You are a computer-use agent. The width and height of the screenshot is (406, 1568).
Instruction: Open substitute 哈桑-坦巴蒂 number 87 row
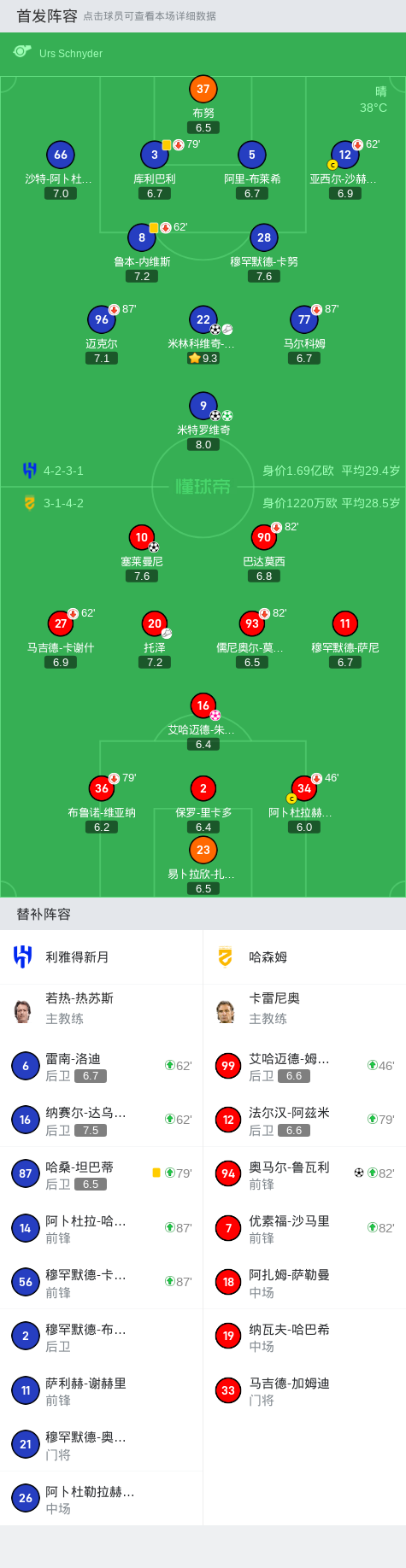[x=102, y=1173]
